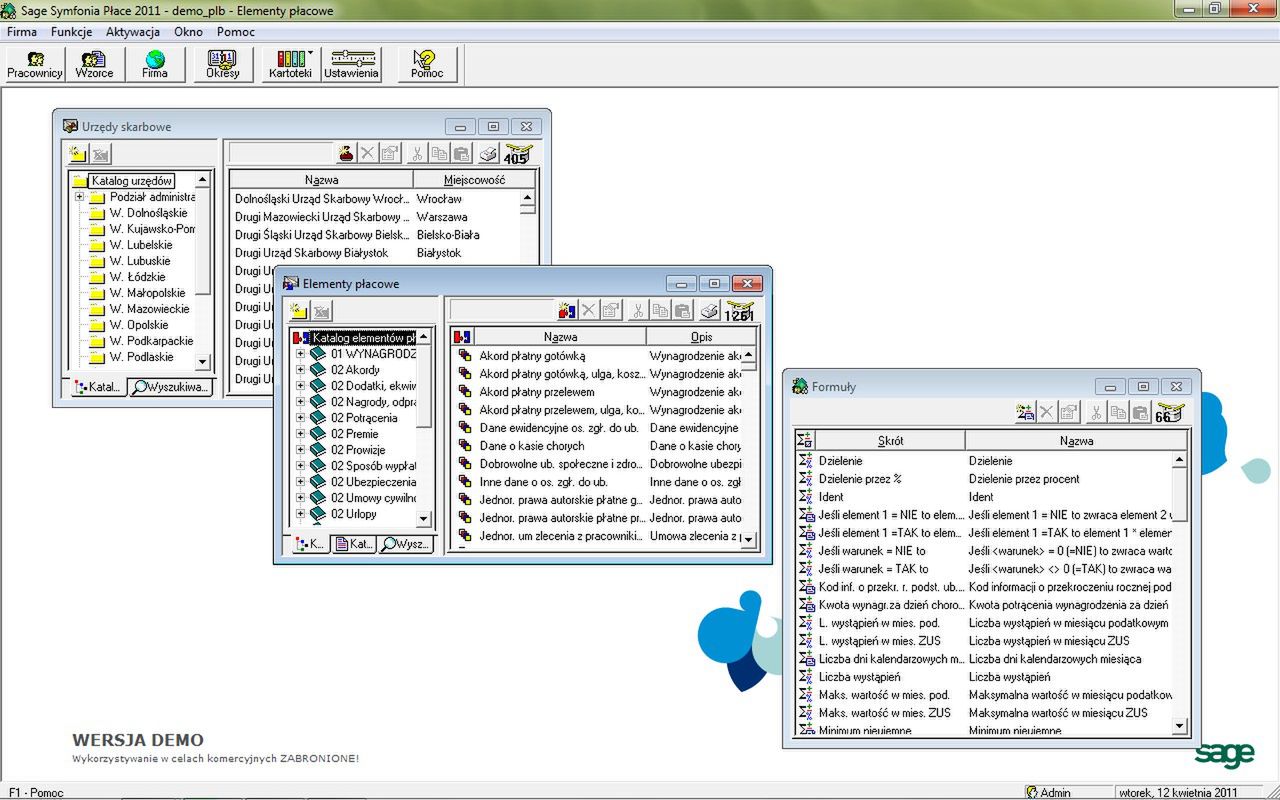Click the paste icon in Elementy płacowe toolbar

pyautogui.click(x=682, y=310)
